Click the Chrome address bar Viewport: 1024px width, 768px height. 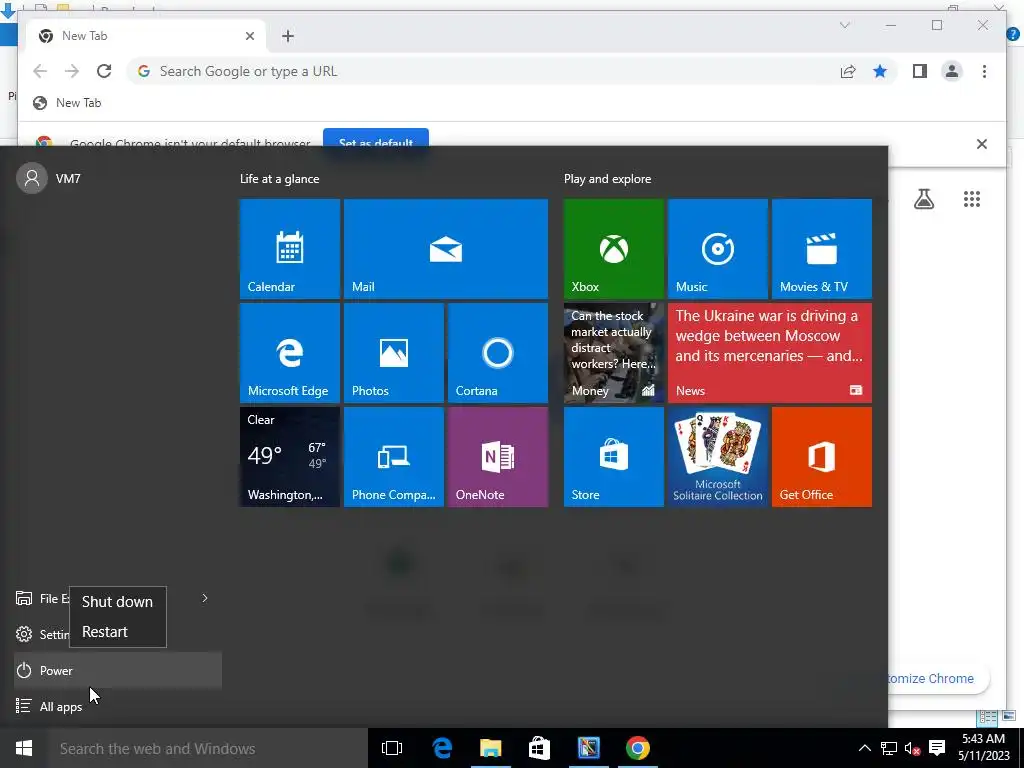coord(483,71)
